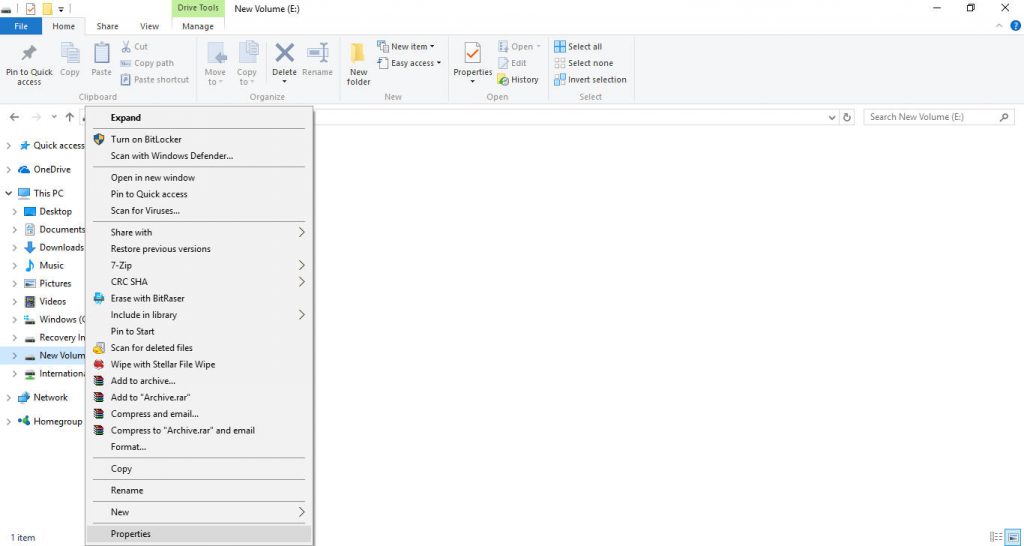
Task: Click the Refresh button beside address bar
Action: tap(847, 118)
